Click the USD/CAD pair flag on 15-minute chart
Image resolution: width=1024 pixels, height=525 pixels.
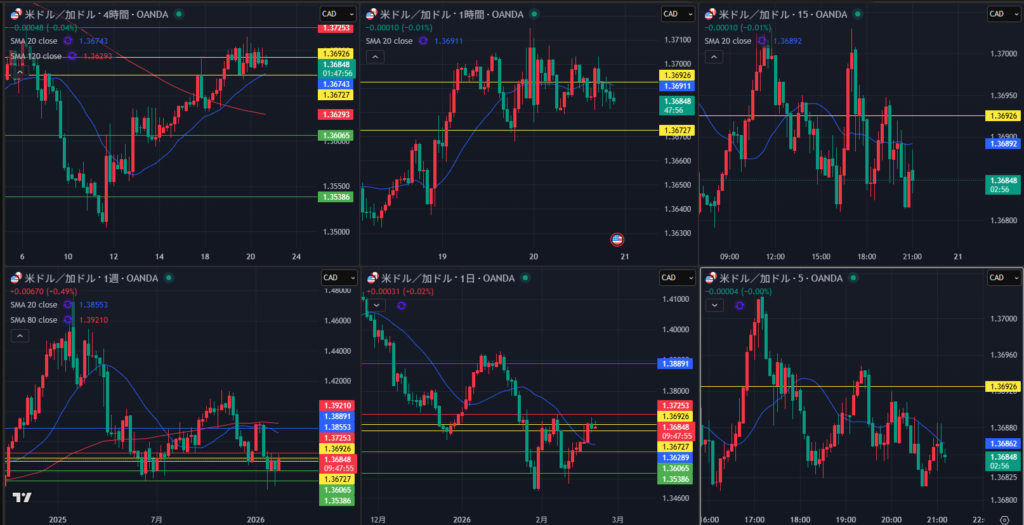tap(712, 14)
